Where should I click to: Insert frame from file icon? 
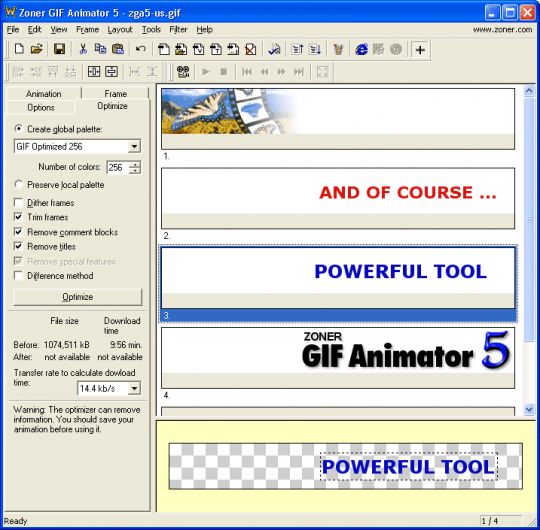tap(181, 49)
